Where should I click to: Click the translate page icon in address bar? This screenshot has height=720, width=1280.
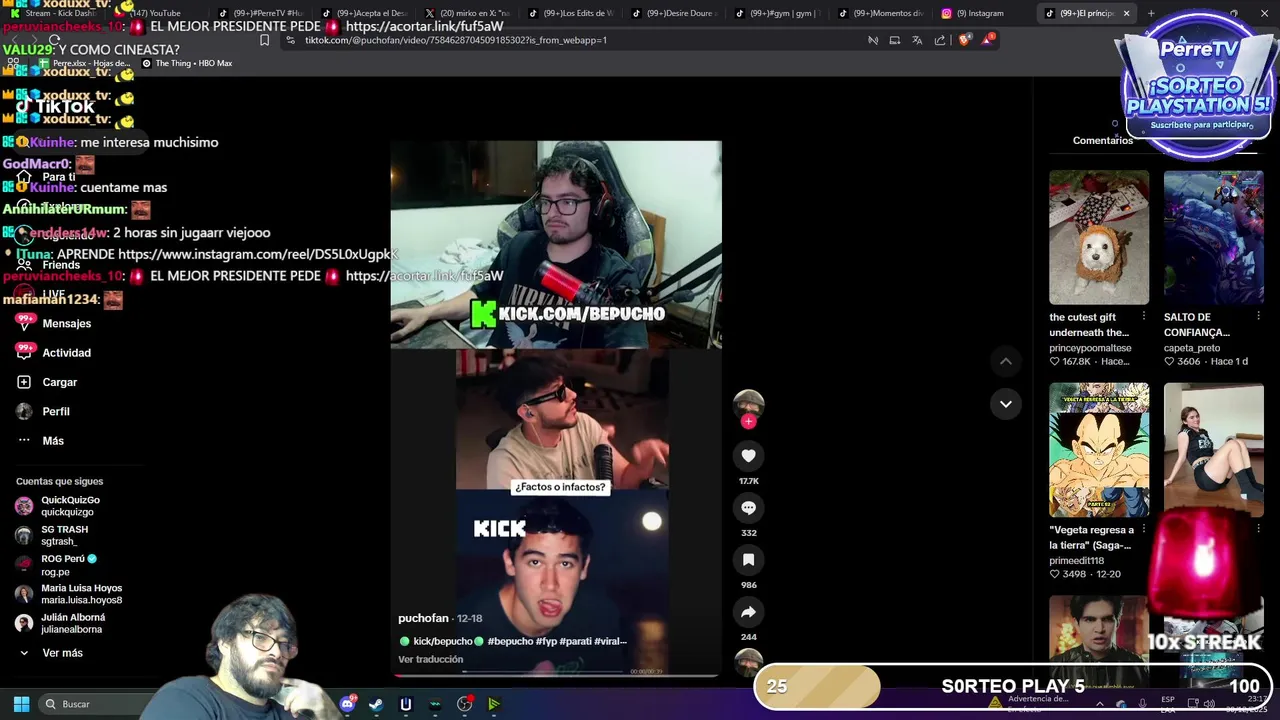pos(917,40)
